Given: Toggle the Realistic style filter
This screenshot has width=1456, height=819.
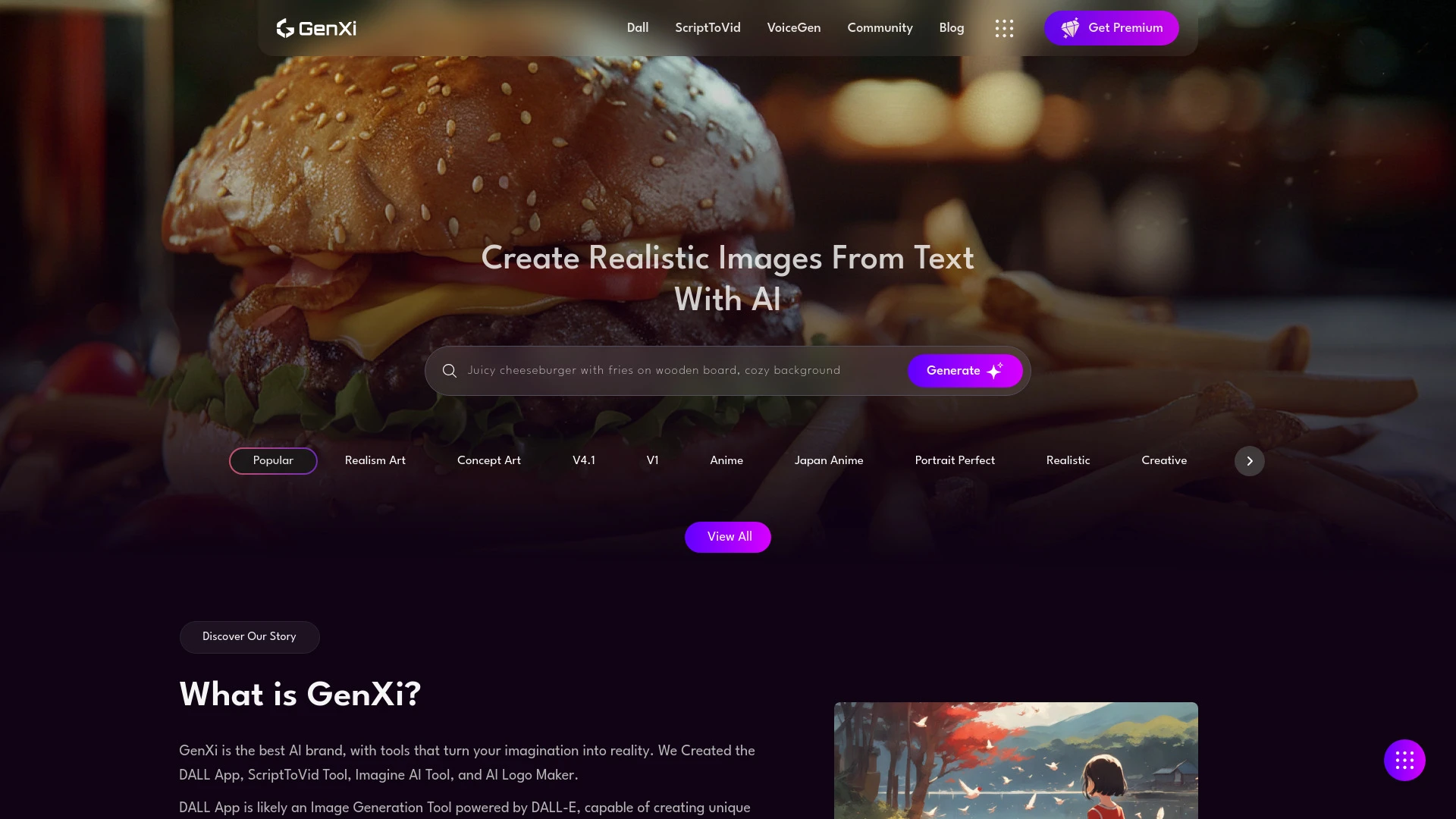Looking at the screenshot, I should [x=1068, y=460].
